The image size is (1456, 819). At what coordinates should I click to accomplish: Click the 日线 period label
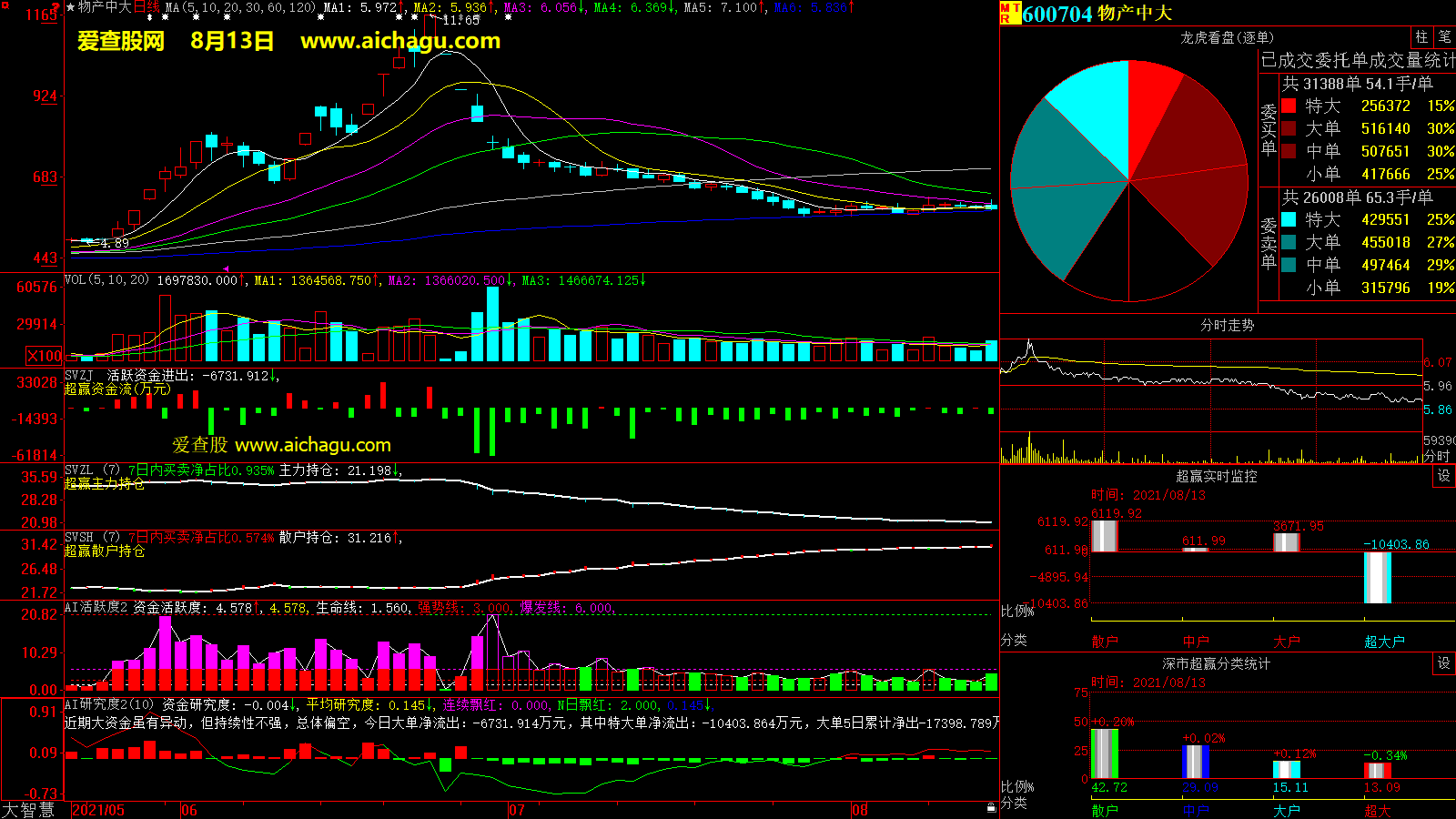pyautogui.click(x=147, y=7)
